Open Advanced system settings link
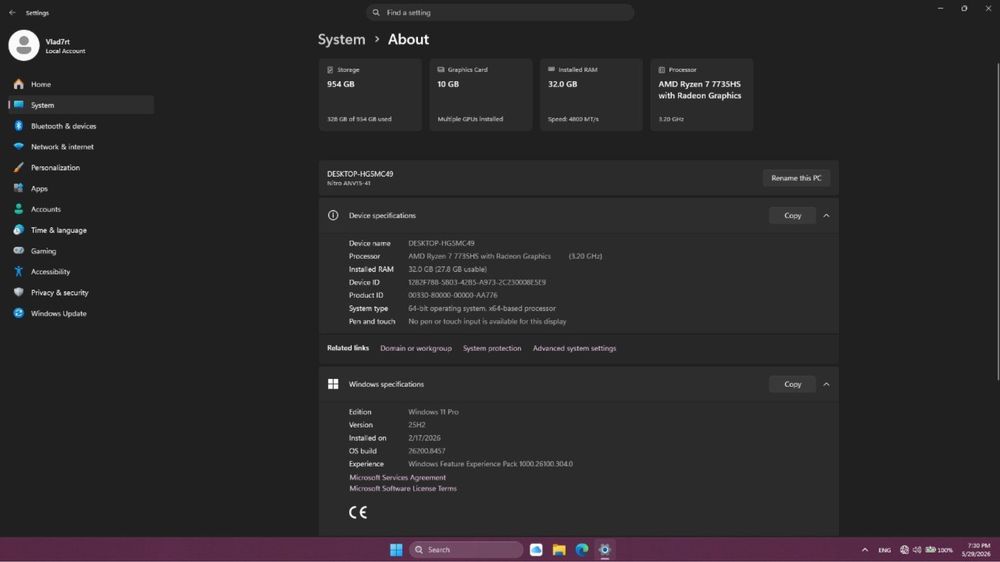The image size is (1000, 562). [x=574, y=348]
